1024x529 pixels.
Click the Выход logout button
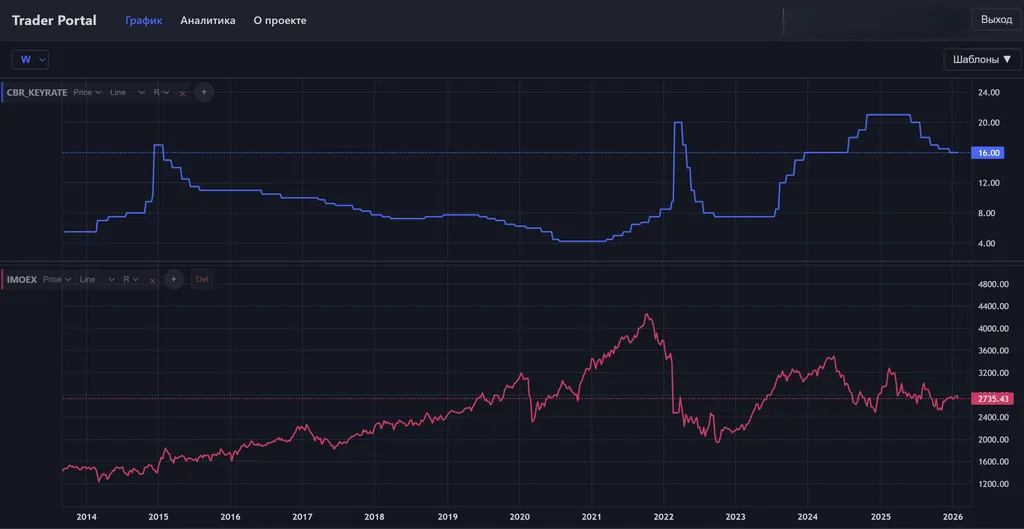996,20
